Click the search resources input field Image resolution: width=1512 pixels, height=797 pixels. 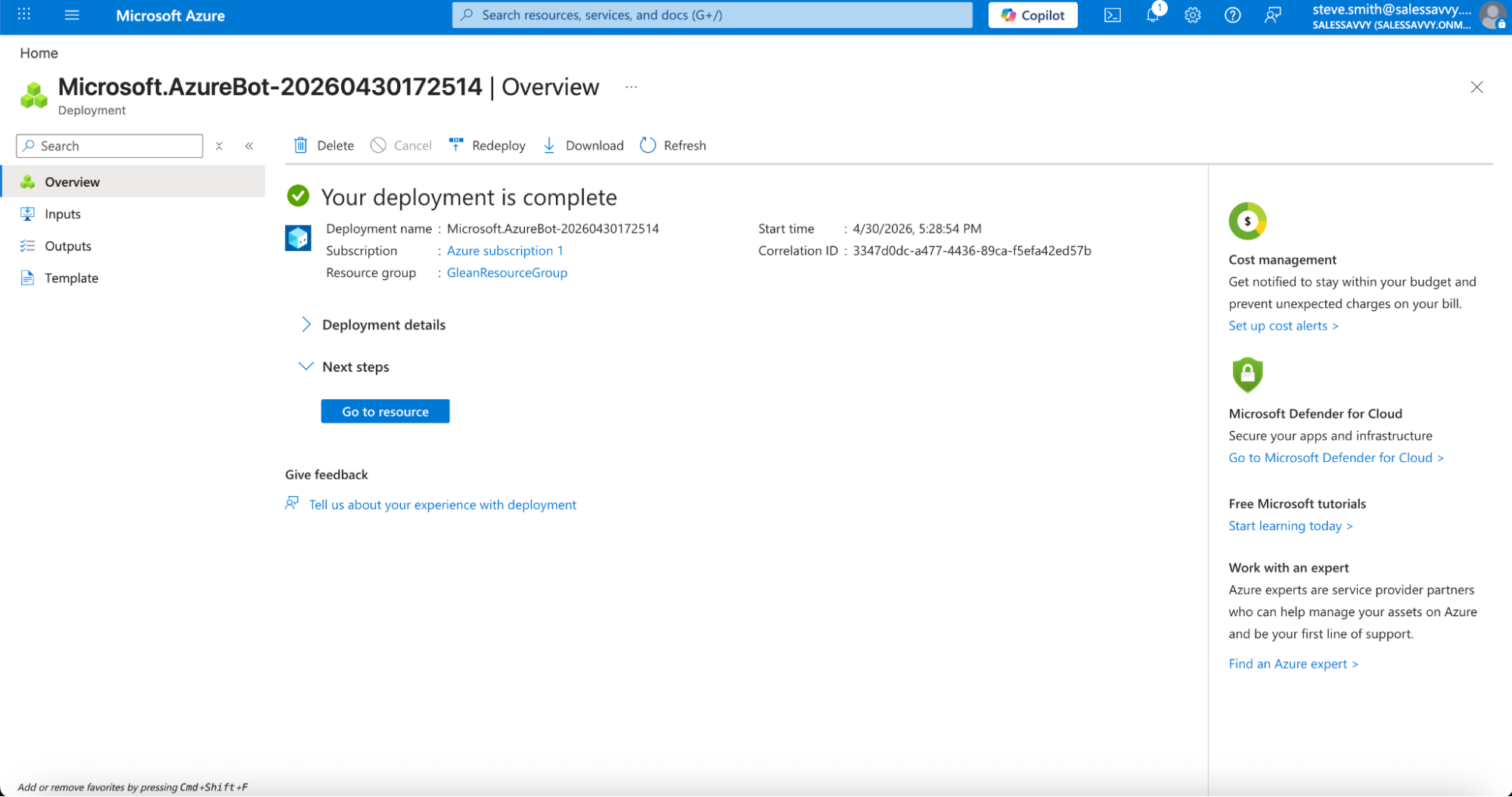[x=712, y=15]
